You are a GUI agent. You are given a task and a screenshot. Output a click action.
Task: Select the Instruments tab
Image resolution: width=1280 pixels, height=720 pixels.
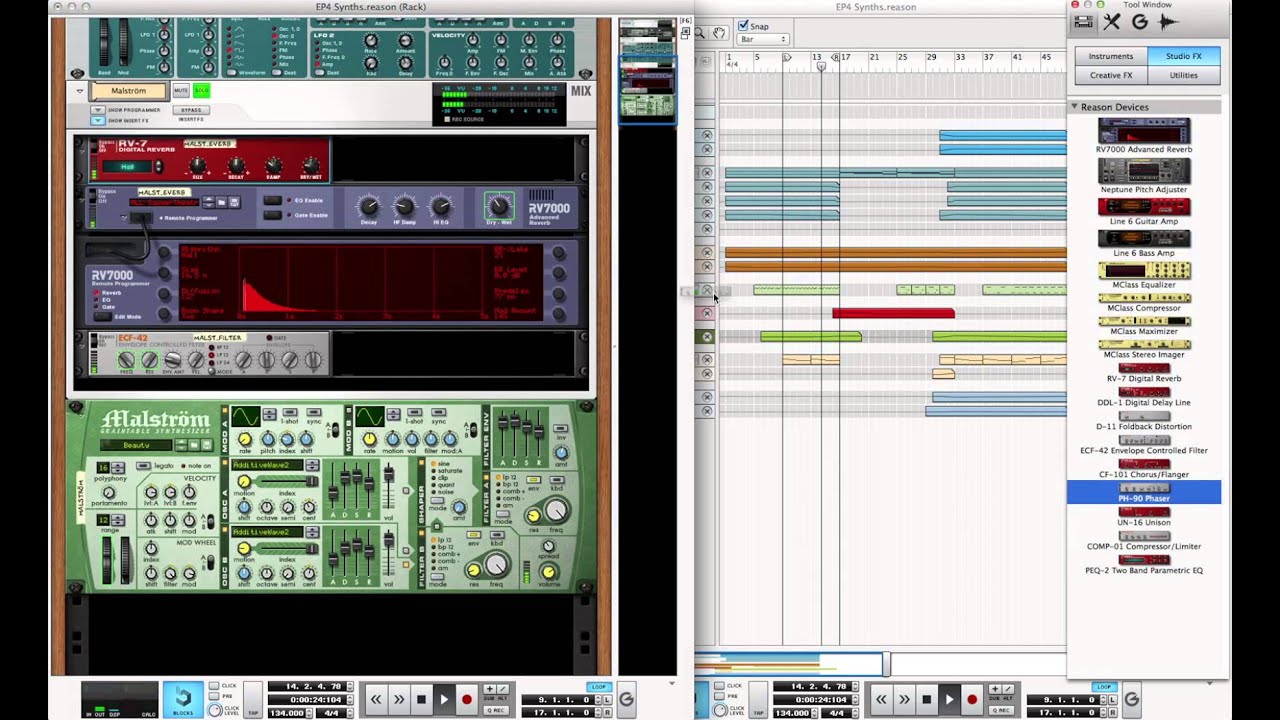pos(1111,56)
